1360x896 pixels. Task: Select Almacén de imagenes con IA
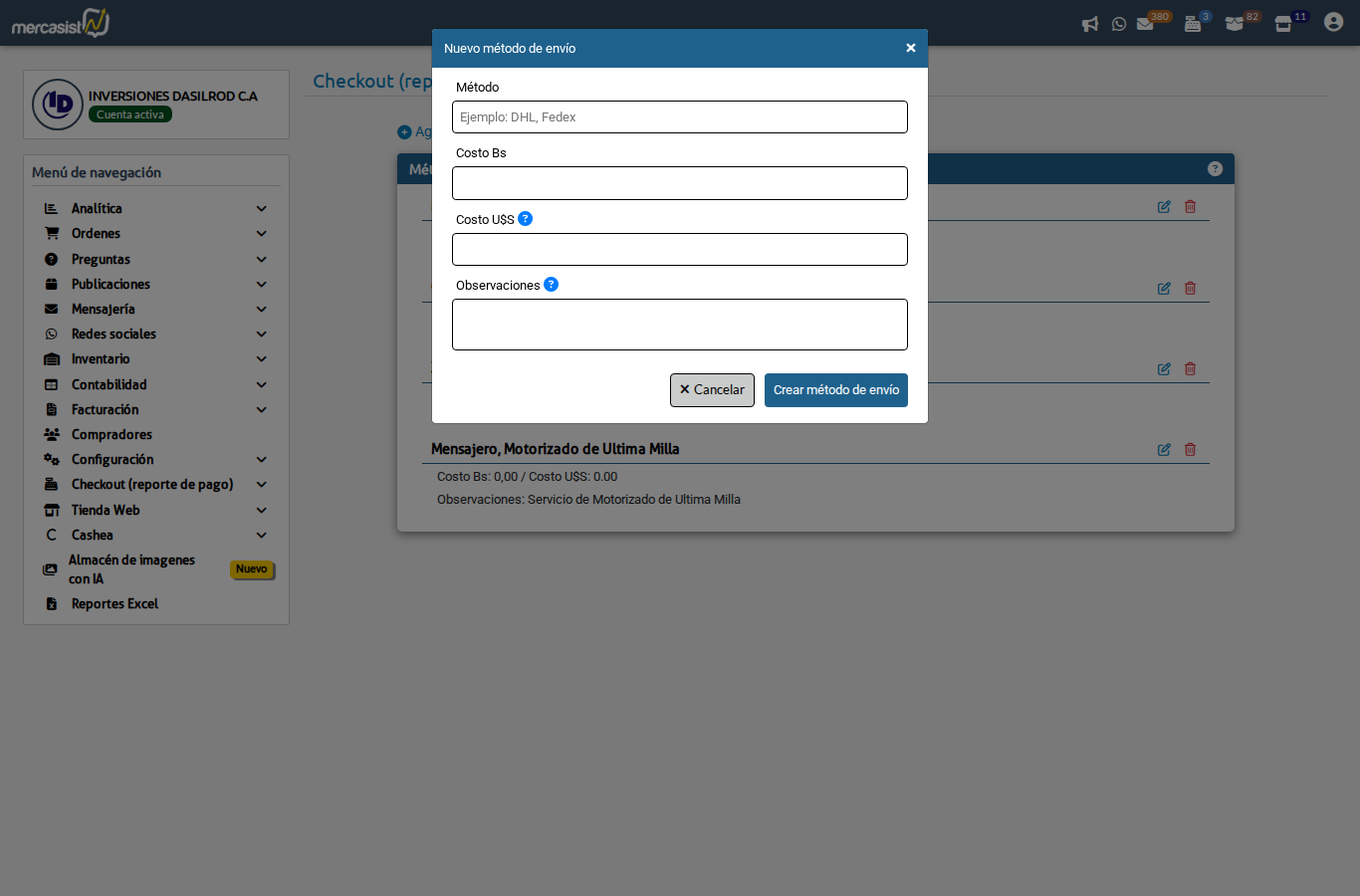coord(131,569)
